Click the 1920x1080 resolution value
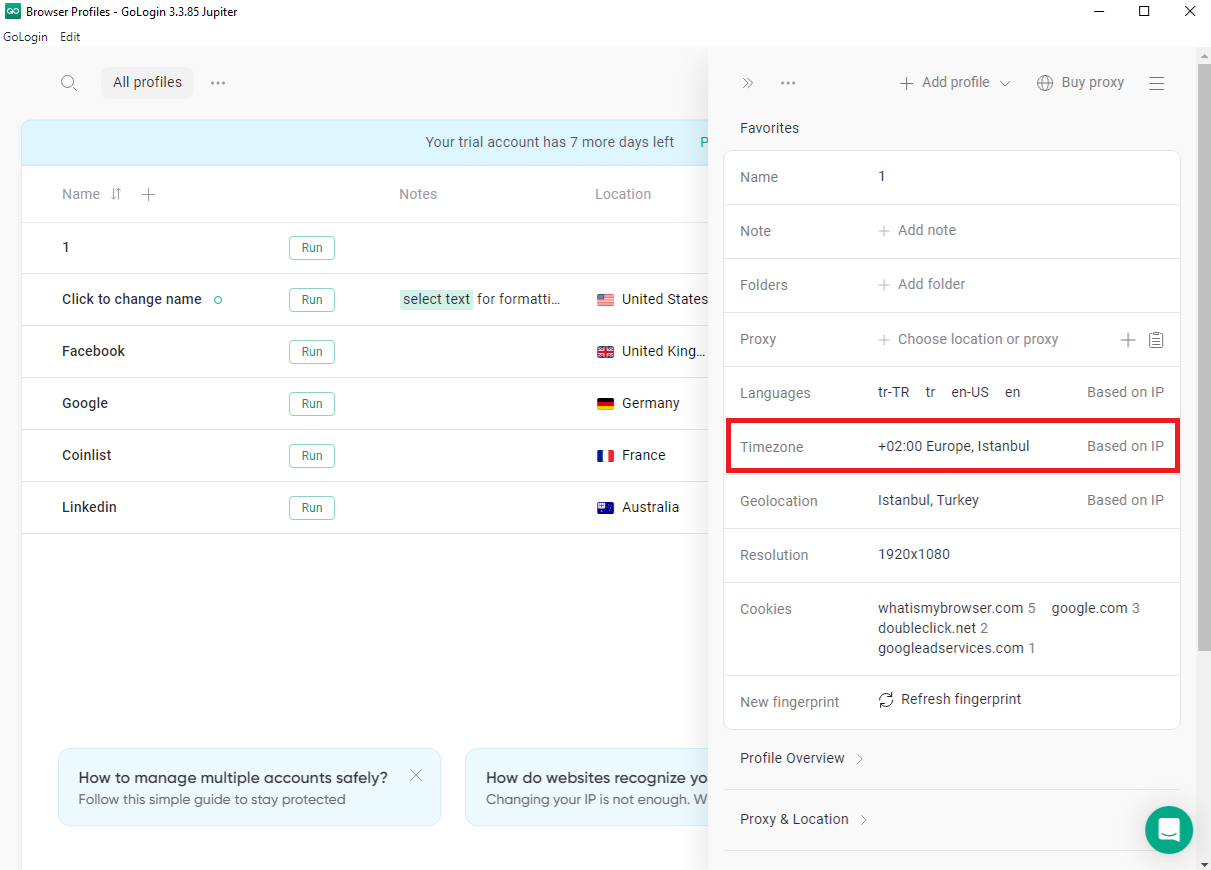This screenshot has height=870, width=1211. [914, 554]
